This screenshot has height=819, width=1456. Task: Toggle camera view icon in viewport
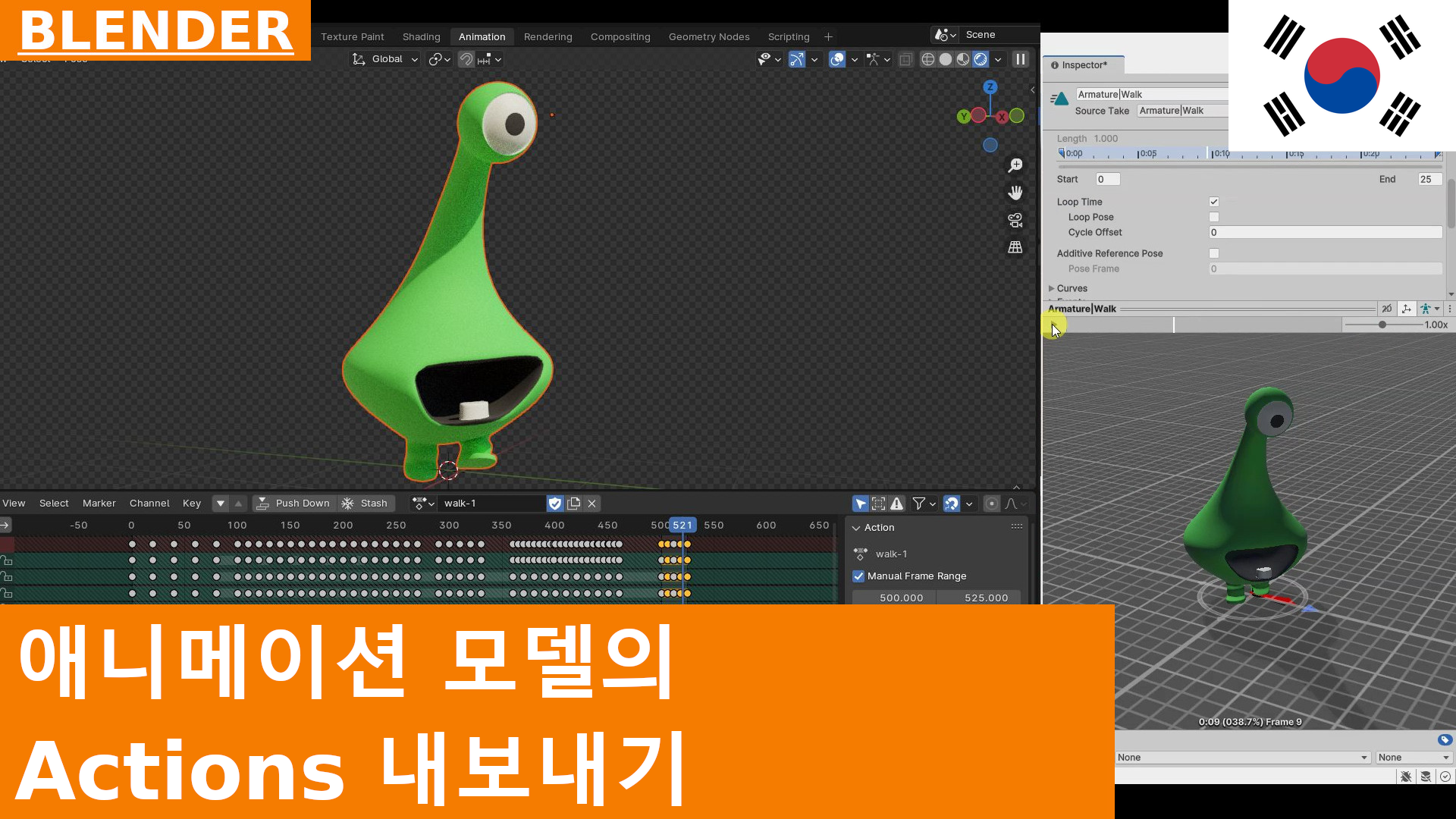tap(1015, 220)
